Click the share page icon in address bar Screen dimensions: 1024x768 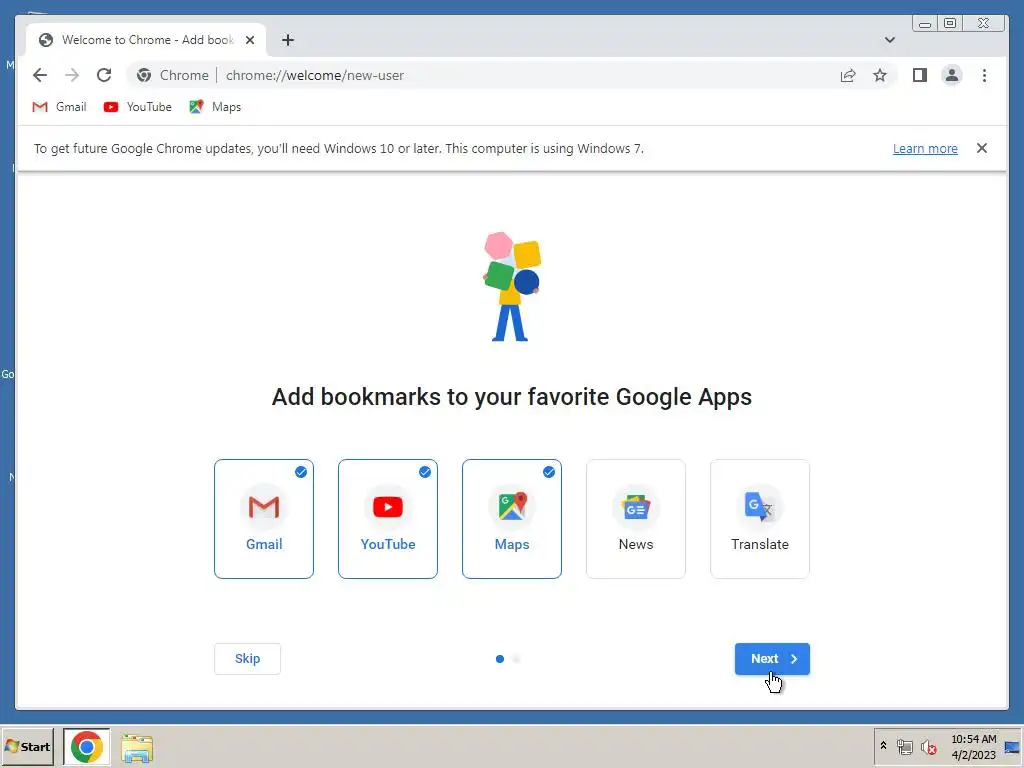[x=848, y=75]
